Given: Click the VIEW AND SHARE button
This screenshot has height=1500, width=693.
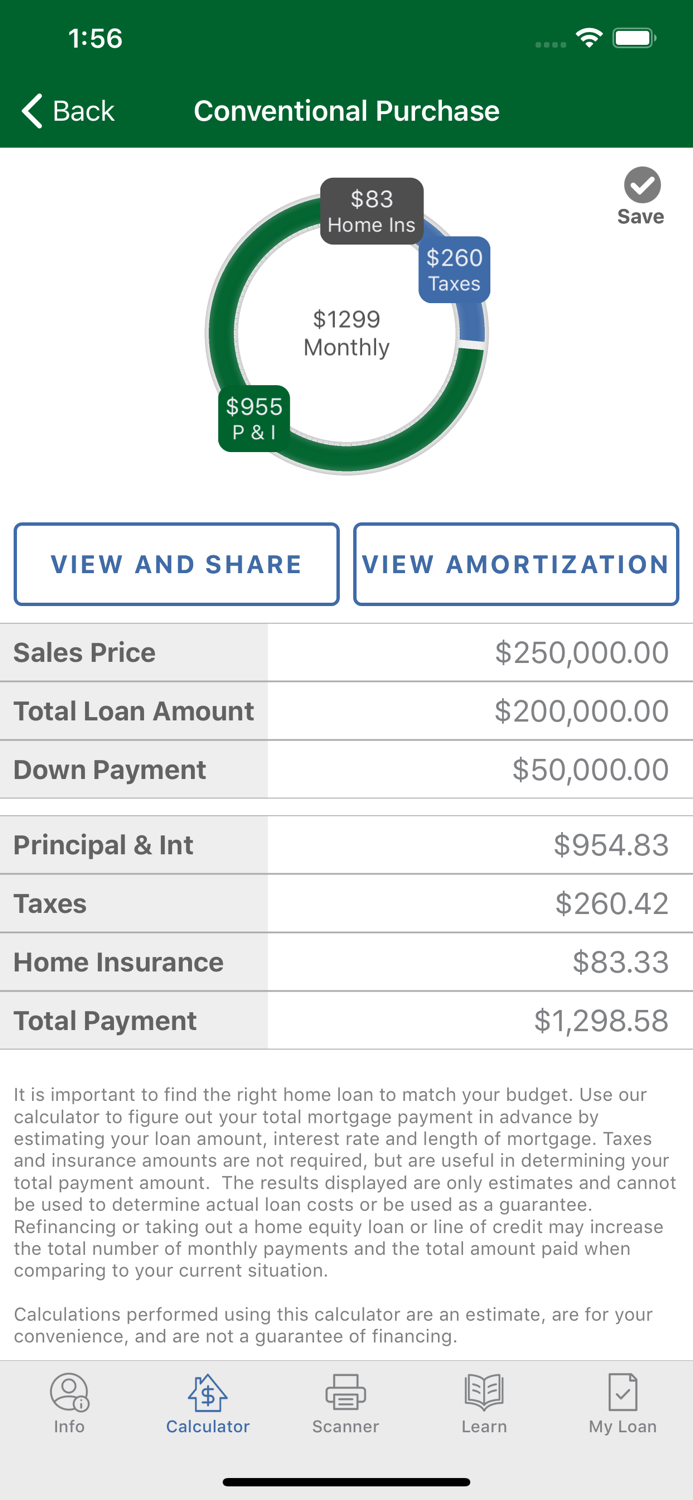Looking at the screenshot, I should 176,564.
